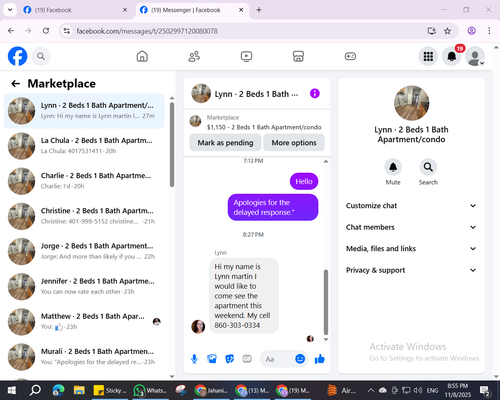This screenshot has width=500, height=400.
Task: Open the account profile avatar menu
Action: (475, 56)
